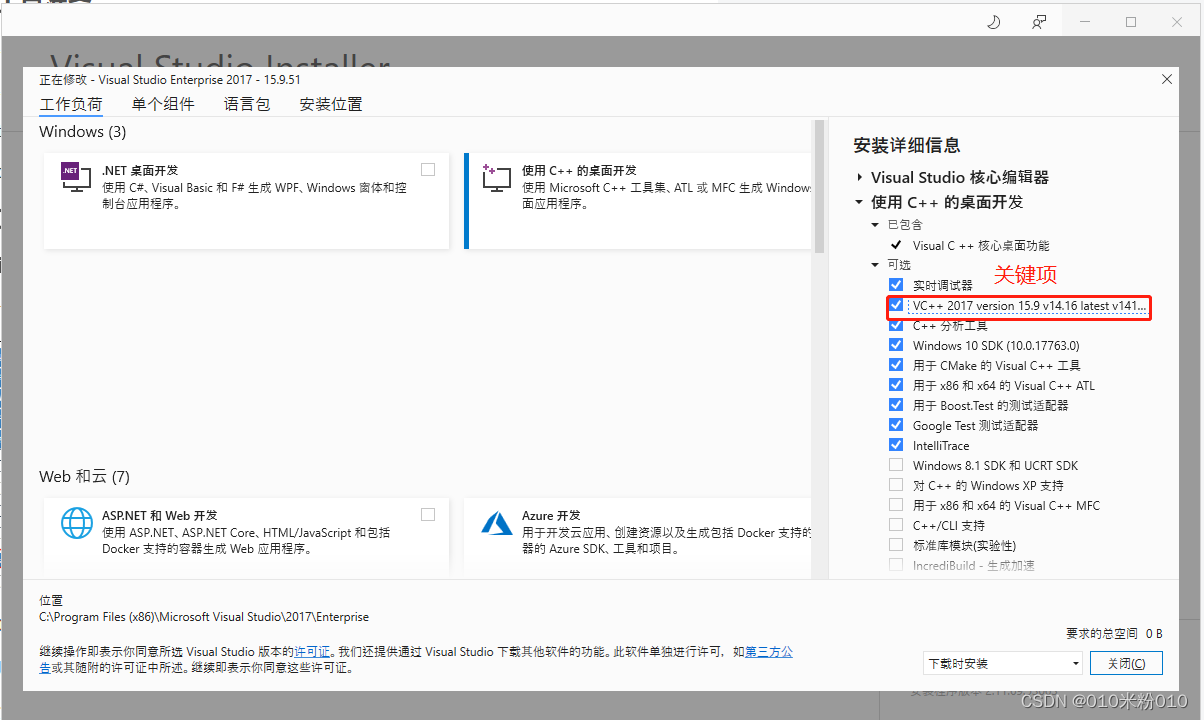Select the Azure 开发 workload card

coord(638,536)
